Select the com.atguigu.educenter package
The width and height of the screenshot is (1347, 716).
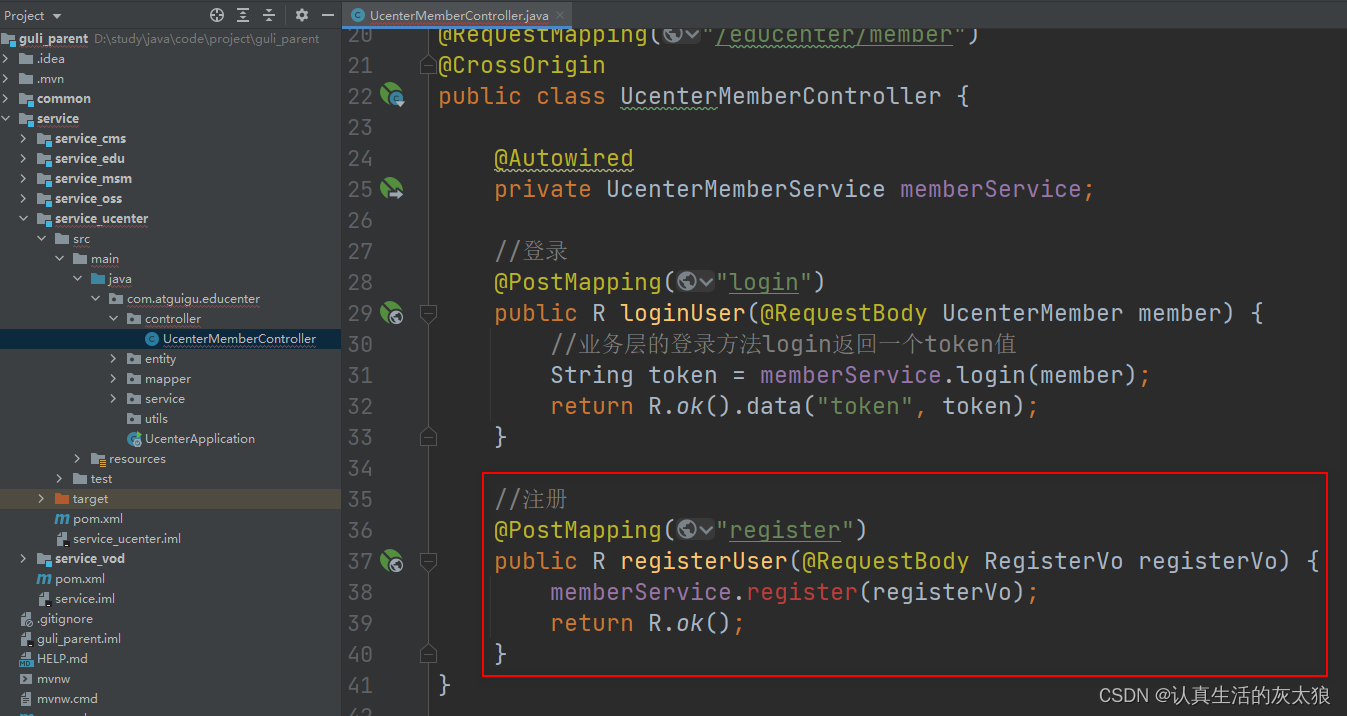[x=193, y=299]
